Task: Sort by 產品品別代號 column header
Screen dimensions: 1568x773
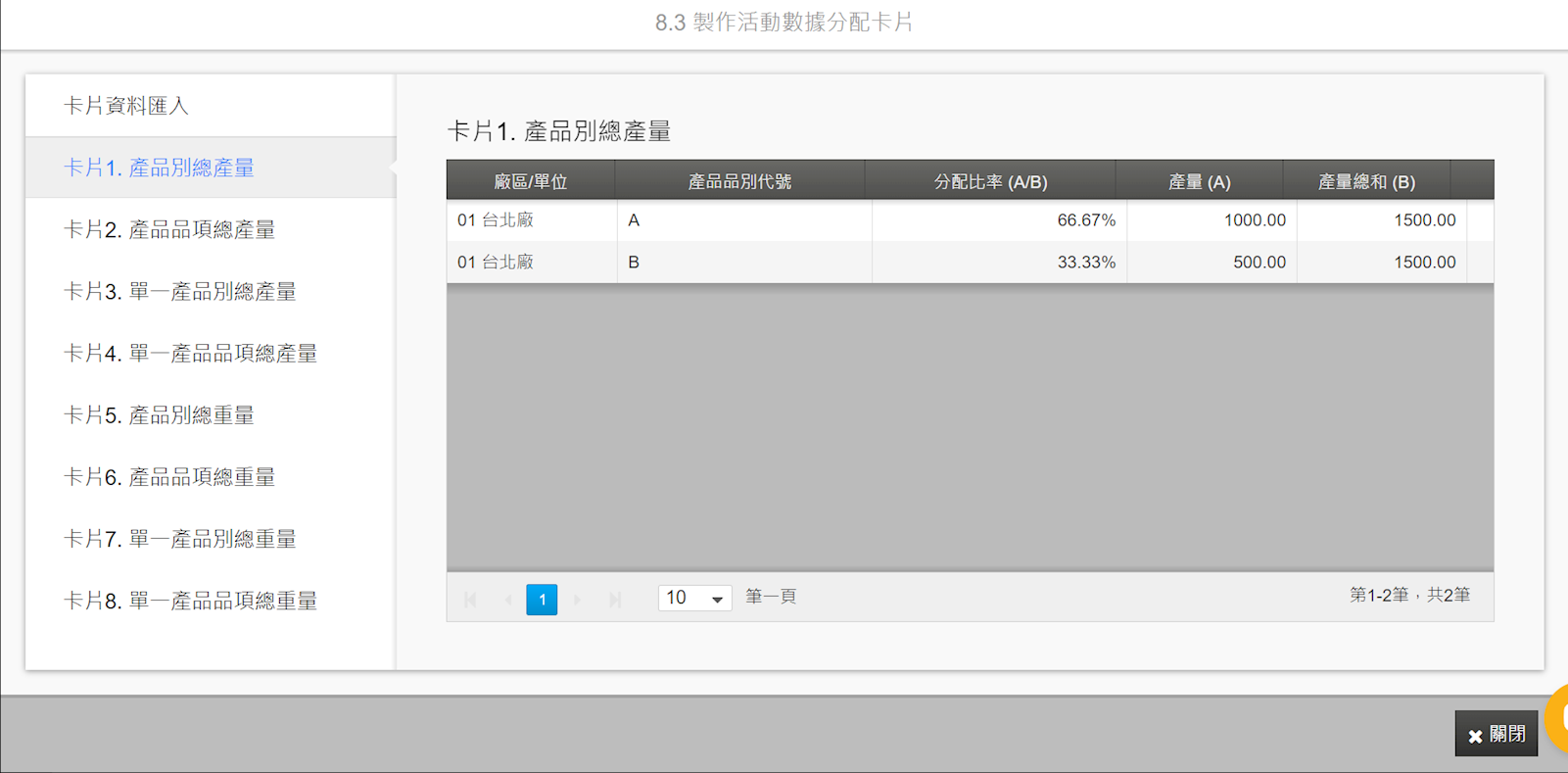Action: 739,181
